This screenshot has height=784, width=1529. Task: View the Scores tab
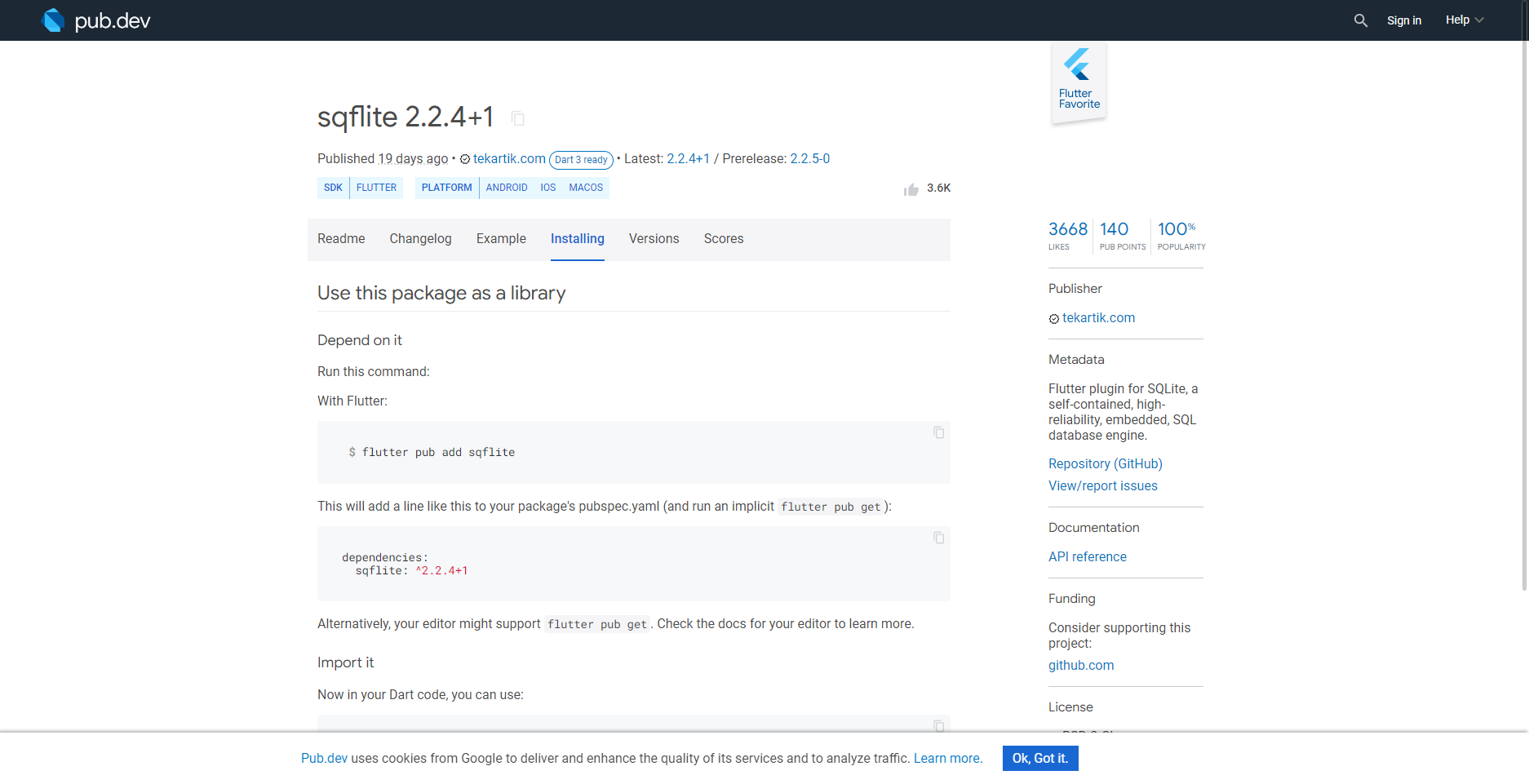click(724, 239)
